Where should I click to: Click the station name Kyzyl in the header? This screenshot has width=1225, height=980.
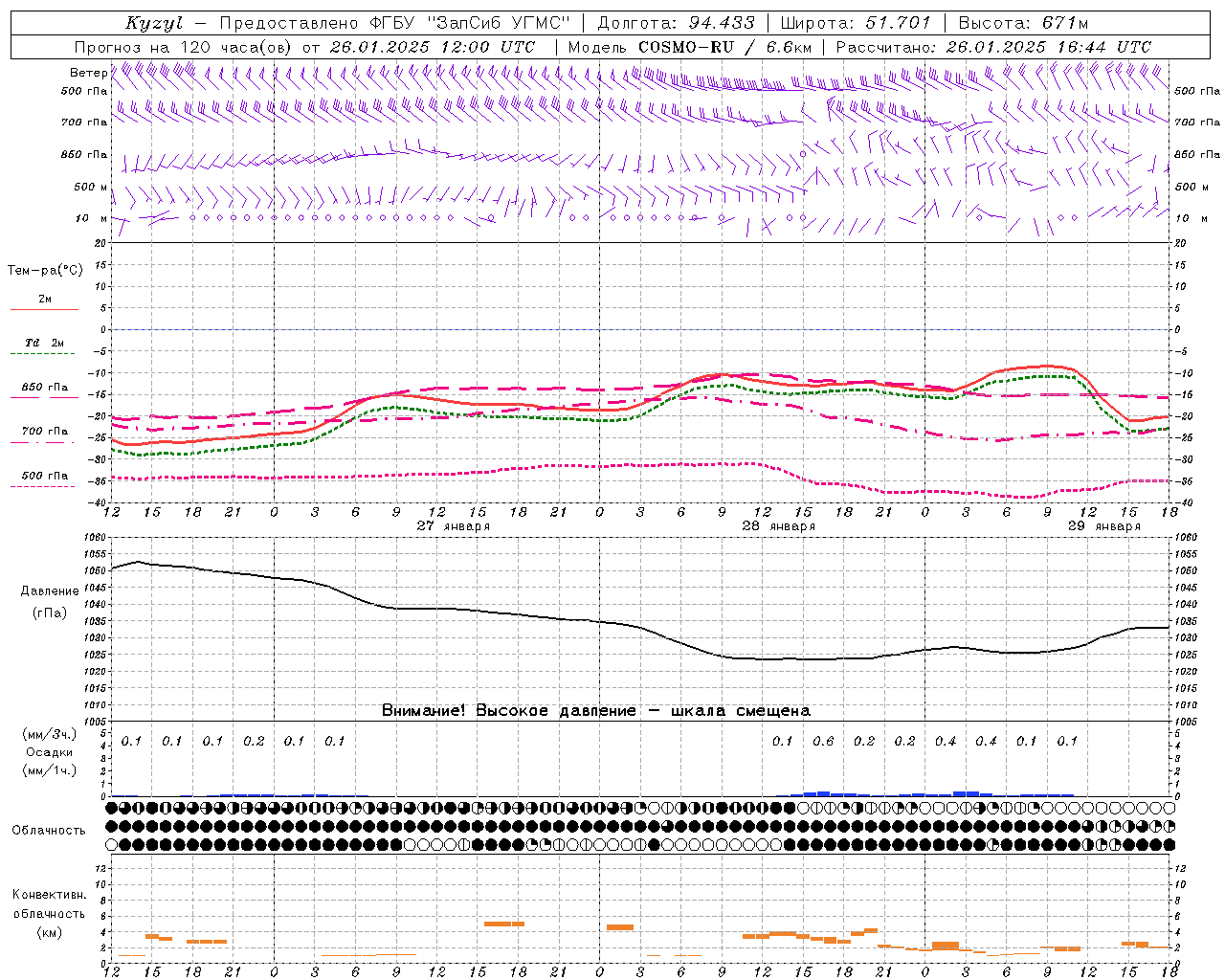(x=154, y=23)
